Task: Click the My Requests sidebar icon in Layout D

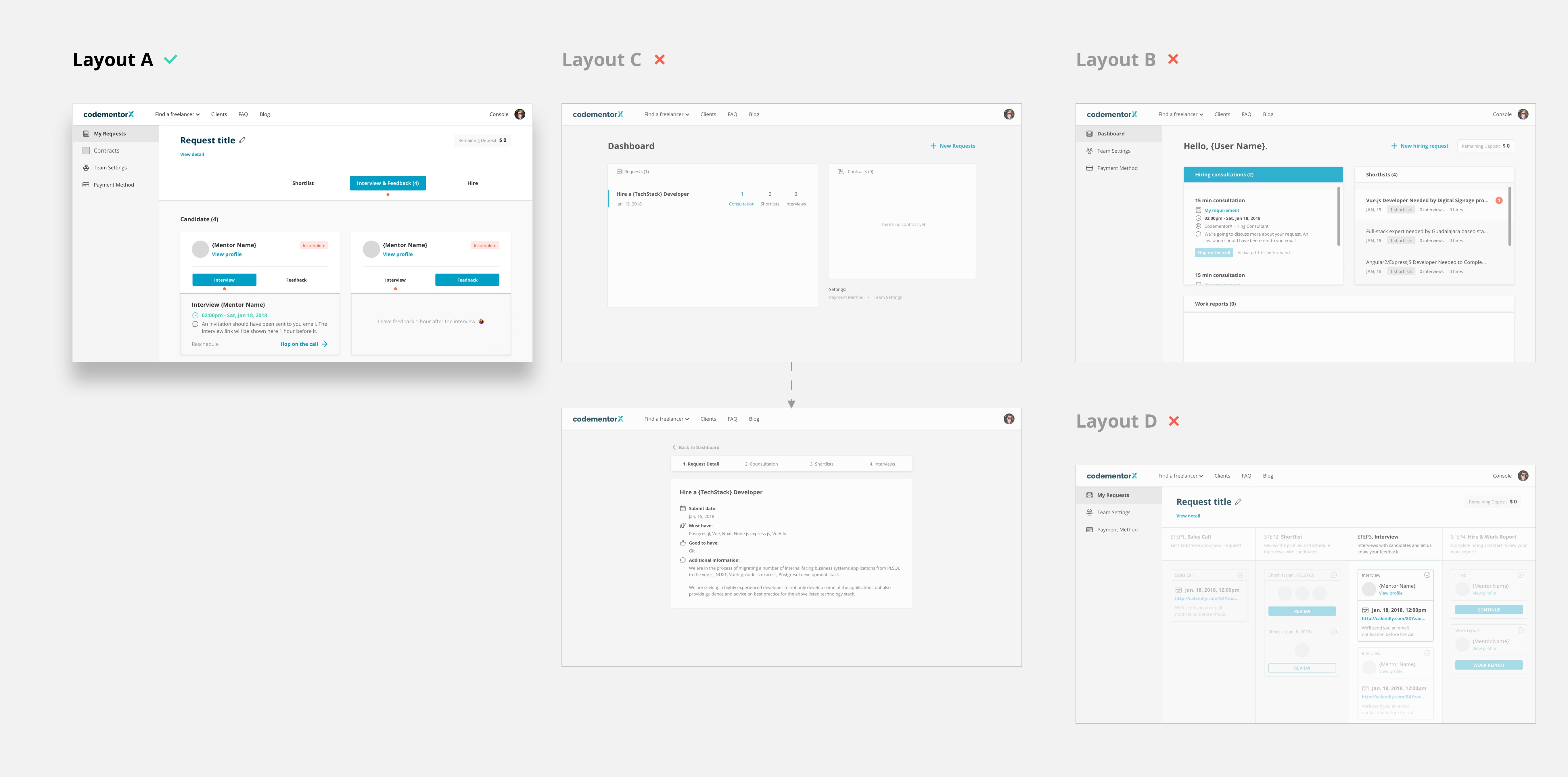Action: tap(1090, 495)
